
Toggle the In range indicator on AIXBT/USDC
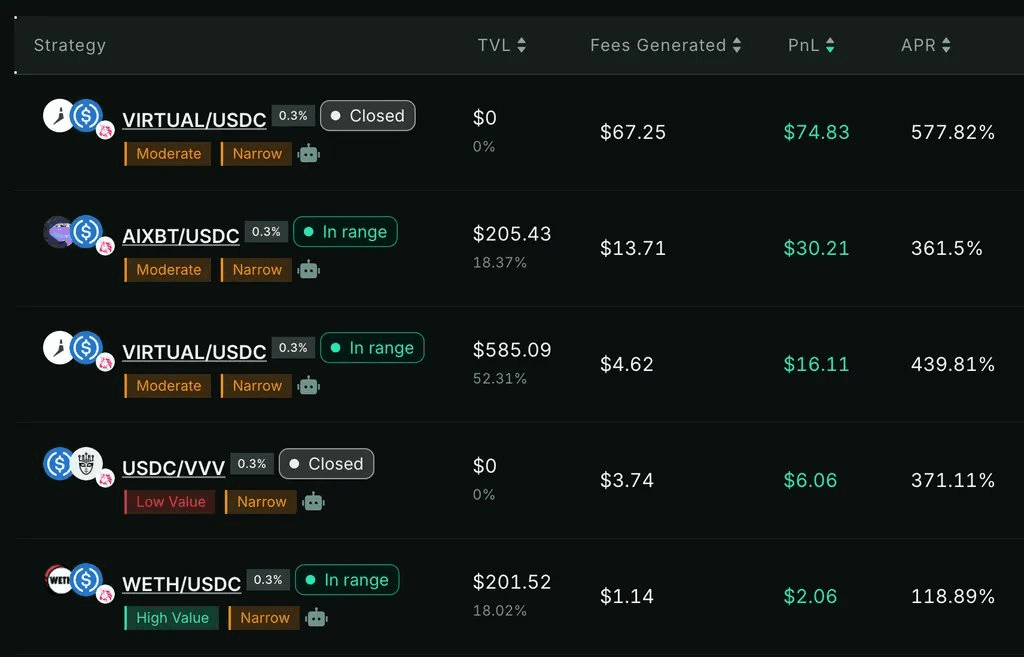[x=345, y=231]
